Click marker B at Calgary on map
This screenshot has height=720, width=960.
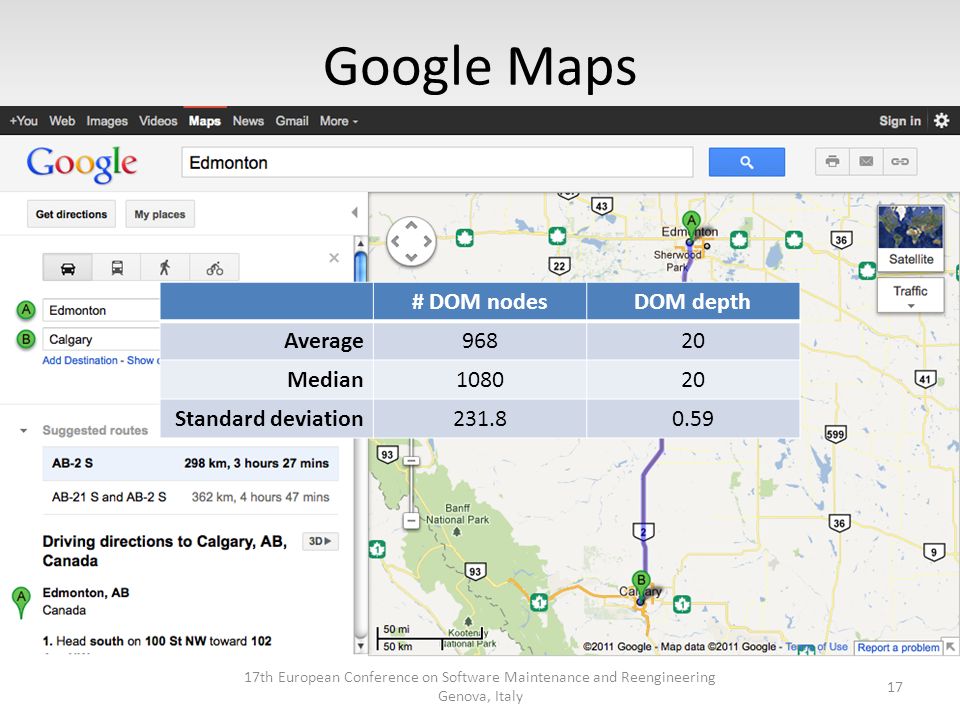click(x=641, y=586)
